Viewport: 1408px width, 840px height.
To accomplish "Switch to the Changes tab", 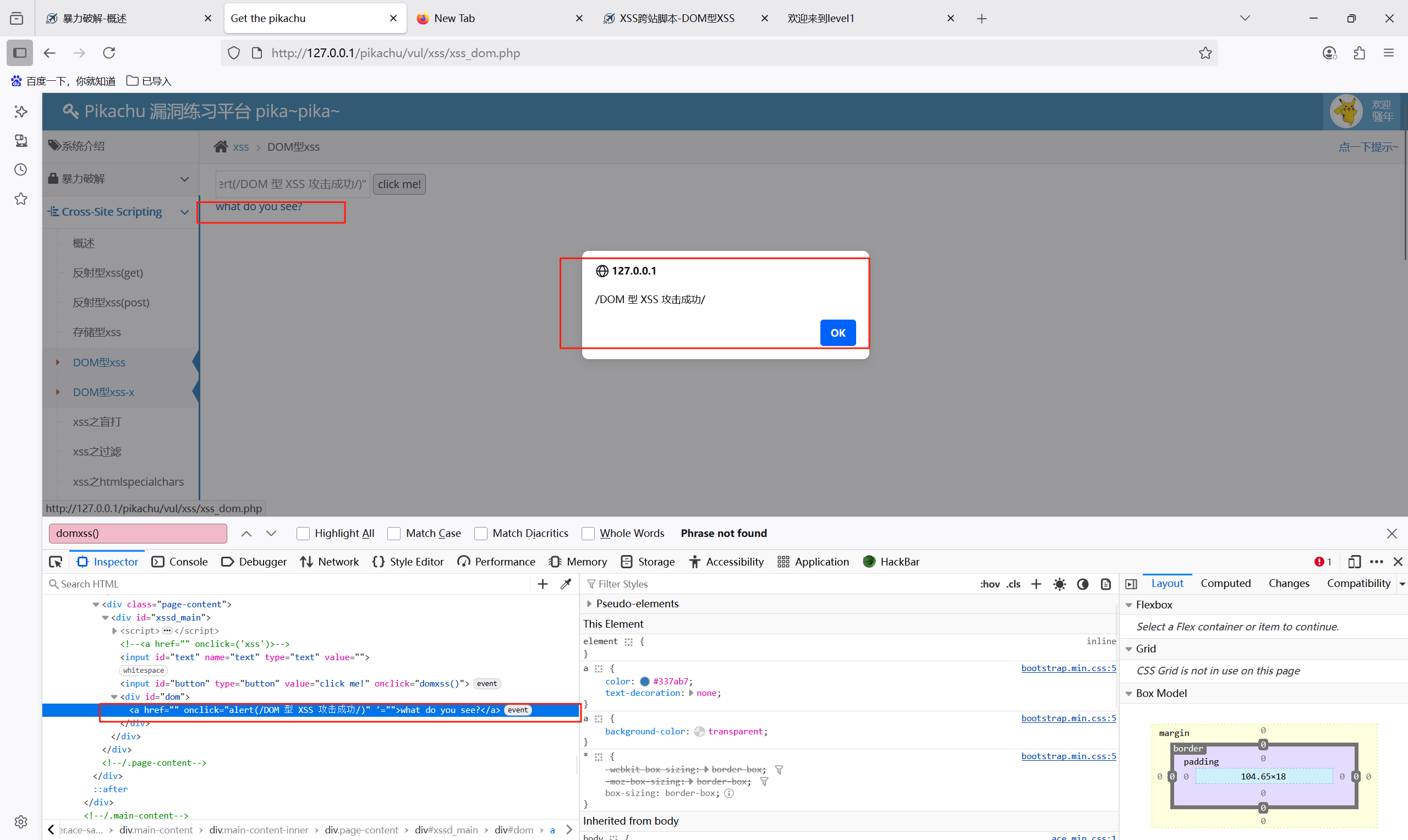I will click(x=1289, y=583).
